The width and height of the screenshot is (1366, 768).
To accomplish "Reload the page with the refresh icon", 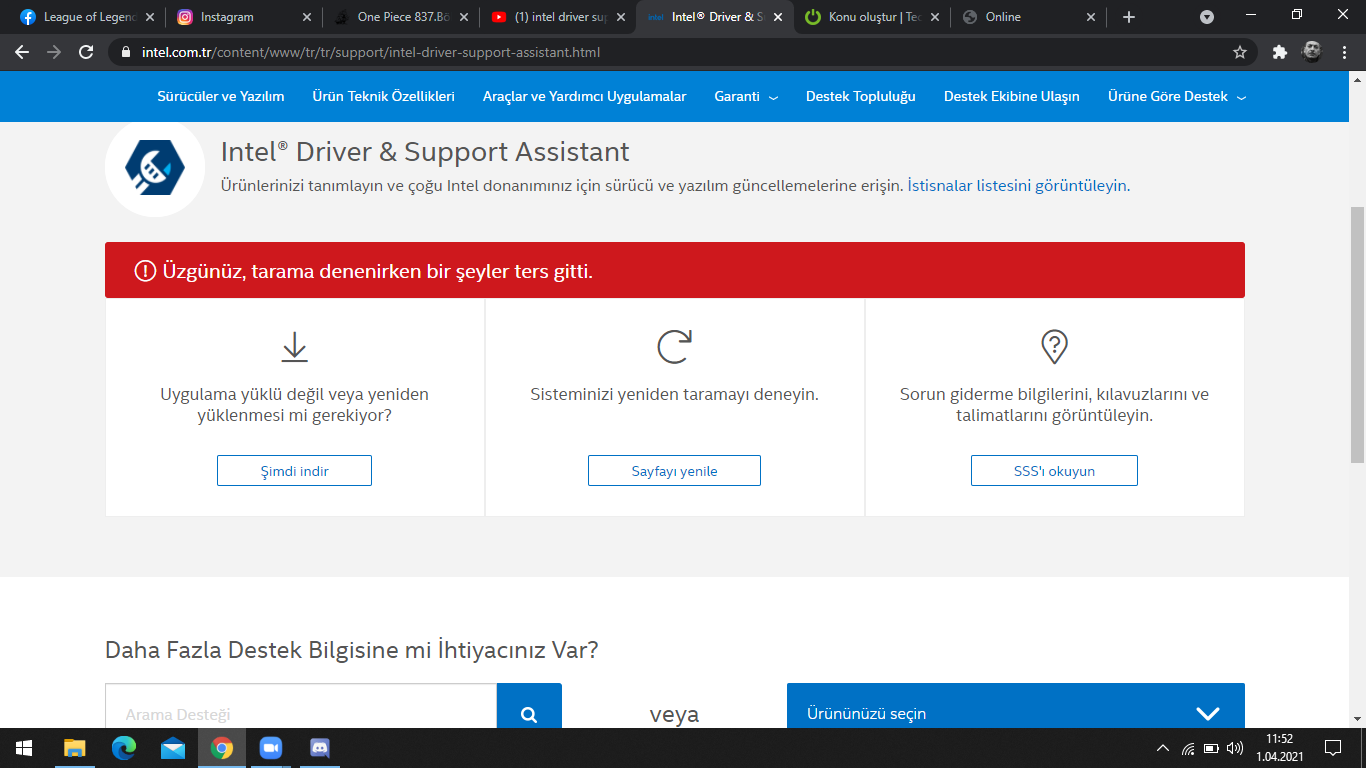I will point(86,52).
